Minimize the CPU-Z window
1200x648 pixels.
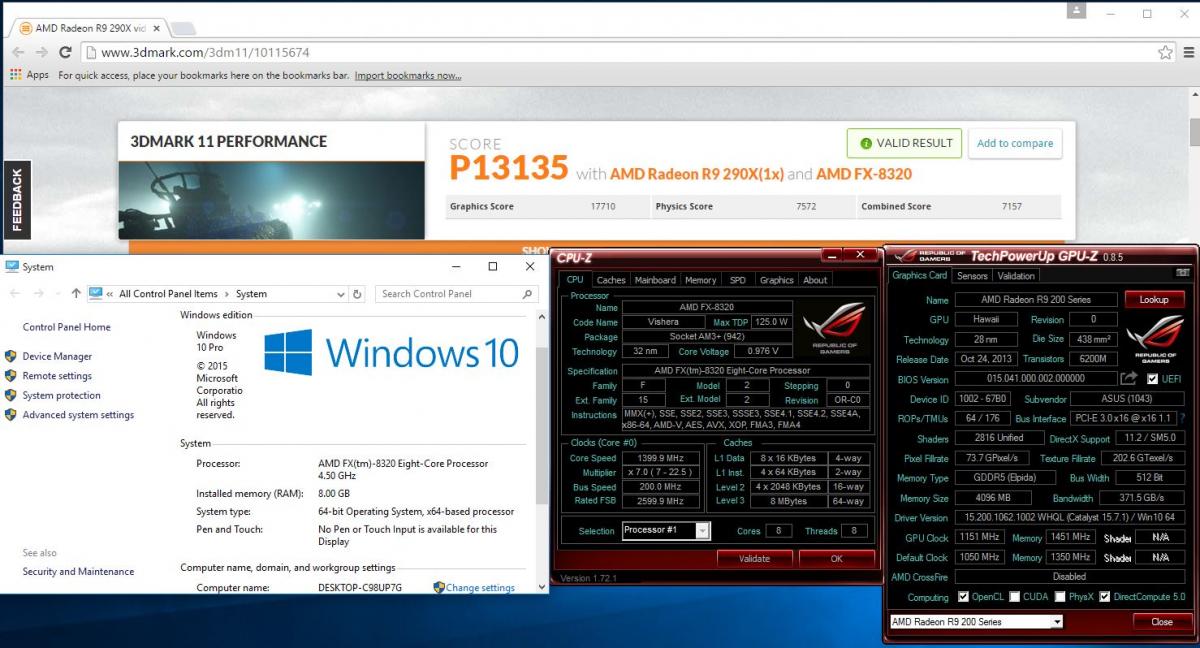click(x=834, y=255)
